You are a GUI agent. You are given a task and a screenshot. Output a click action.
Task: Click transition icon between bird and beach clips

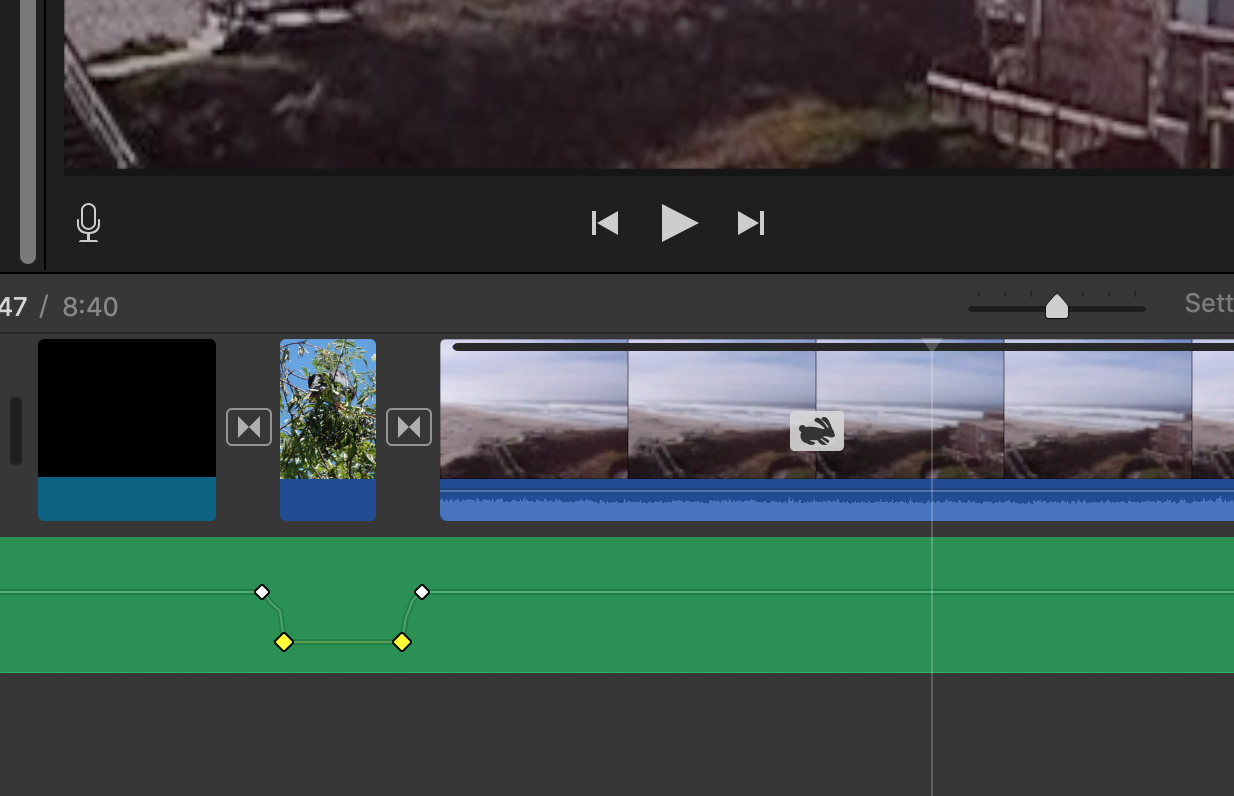(x=409, y=427)
